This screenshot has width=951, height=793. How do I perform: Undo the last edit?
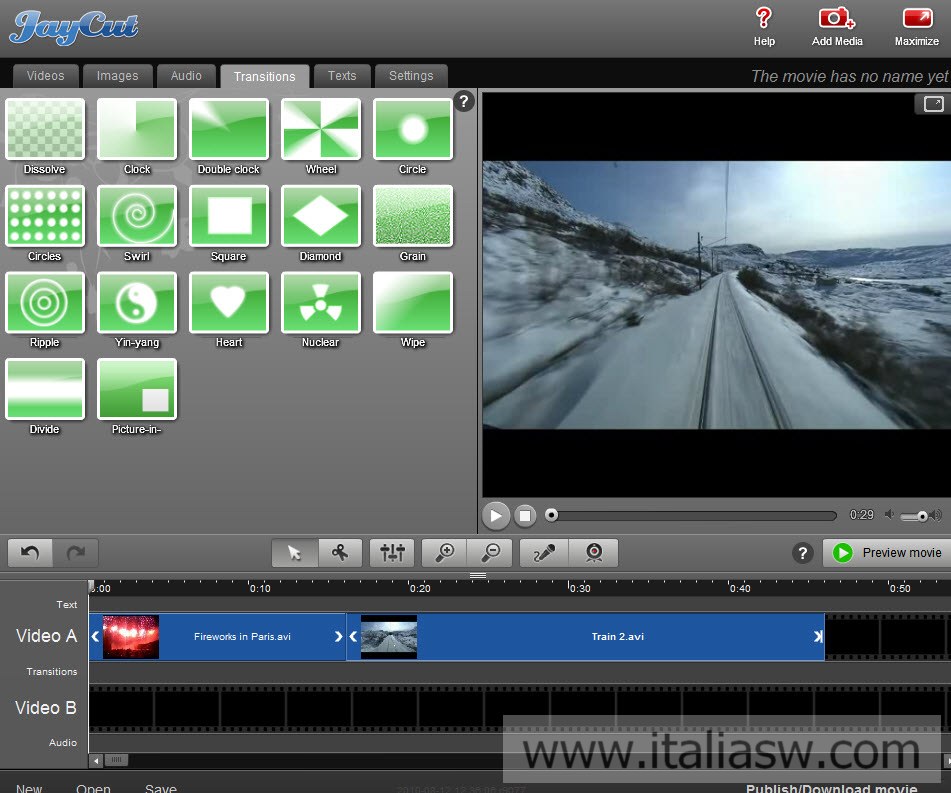pos(30,553)
